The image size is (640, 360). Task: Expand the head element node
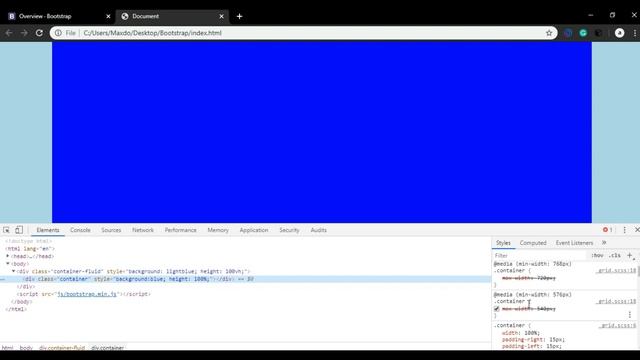point(8,256)
